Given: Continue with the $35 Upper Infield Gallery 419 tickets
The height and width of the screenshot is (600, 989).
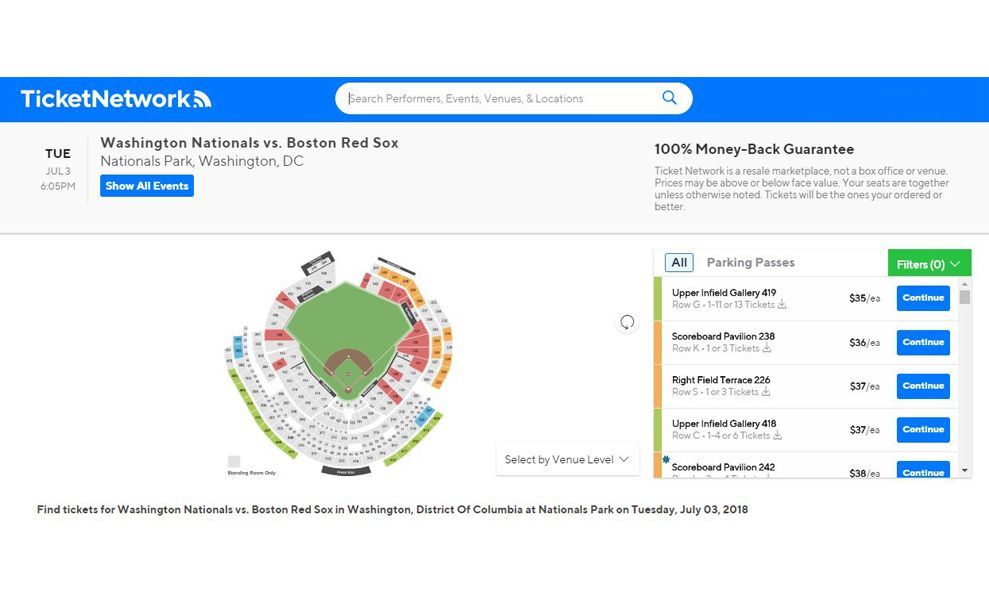Looking at the screenshot, I should 923,298.
